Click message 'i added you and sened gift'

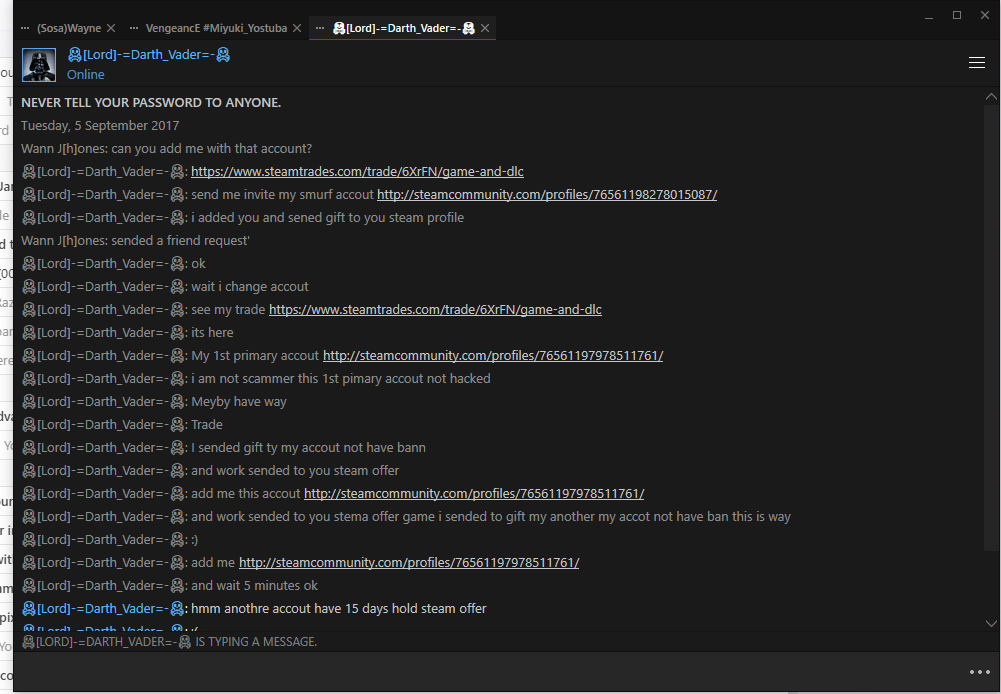[x=327, y=218]
